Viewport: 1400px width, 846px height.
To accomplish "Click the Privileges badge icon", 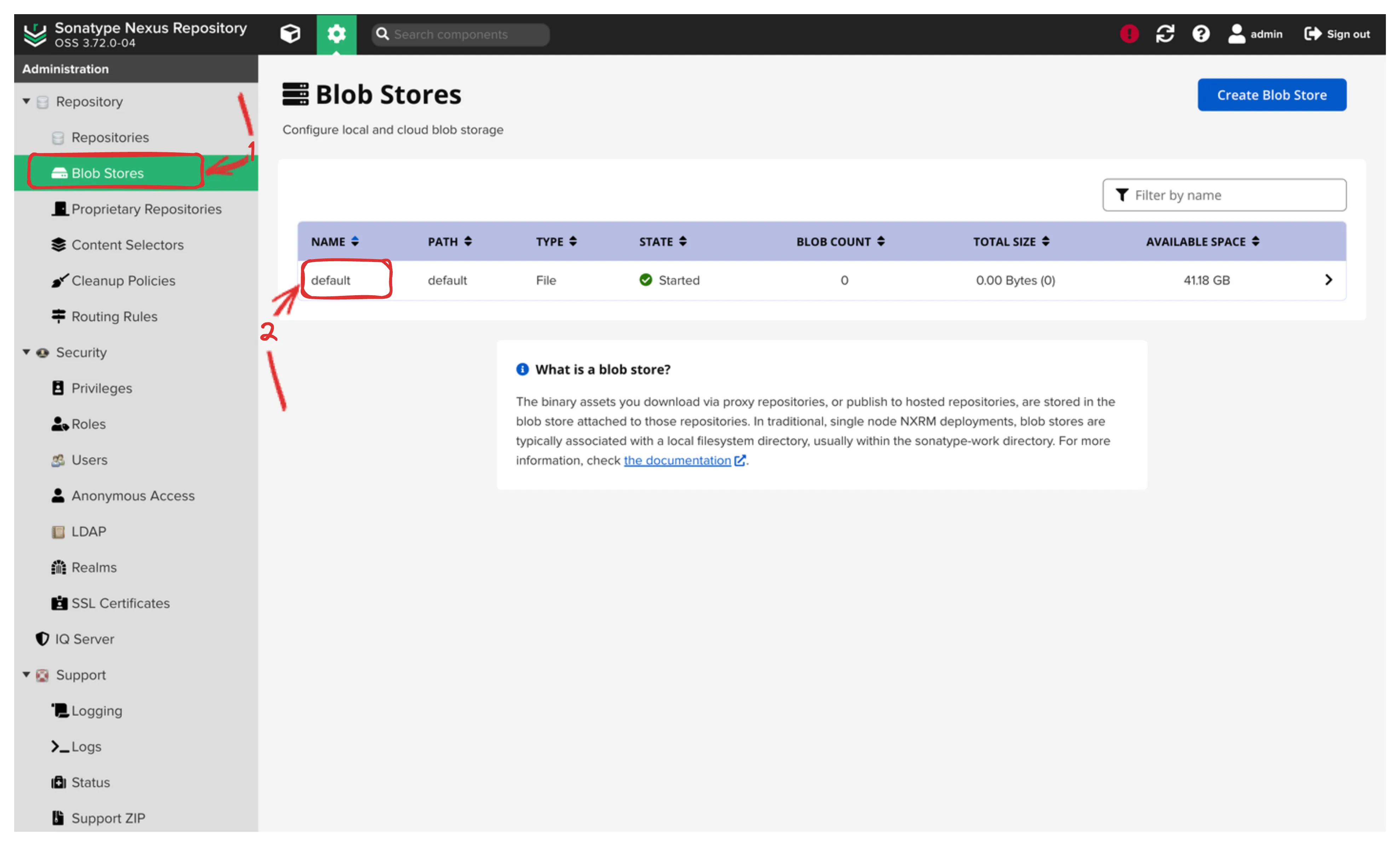I will 58,388.
